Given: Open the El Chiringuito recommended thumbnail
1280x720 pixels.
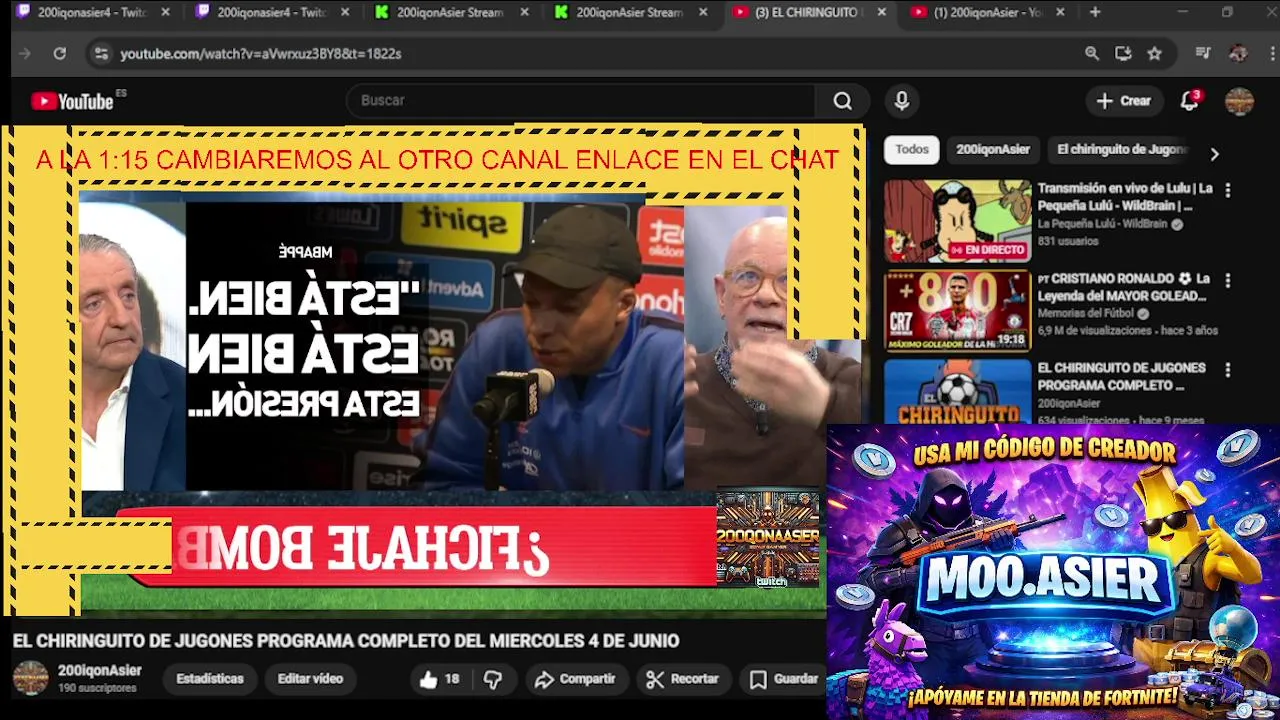Looking at the screenshot, I should click(957, 390).
